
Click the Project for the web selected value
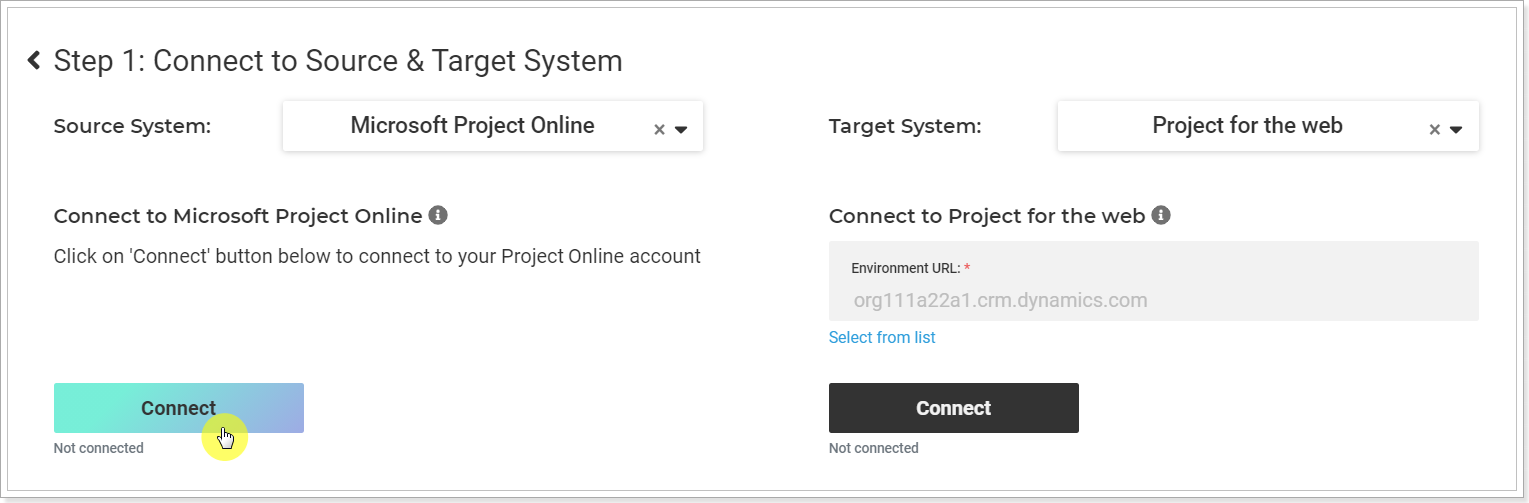click(1247, 126)
